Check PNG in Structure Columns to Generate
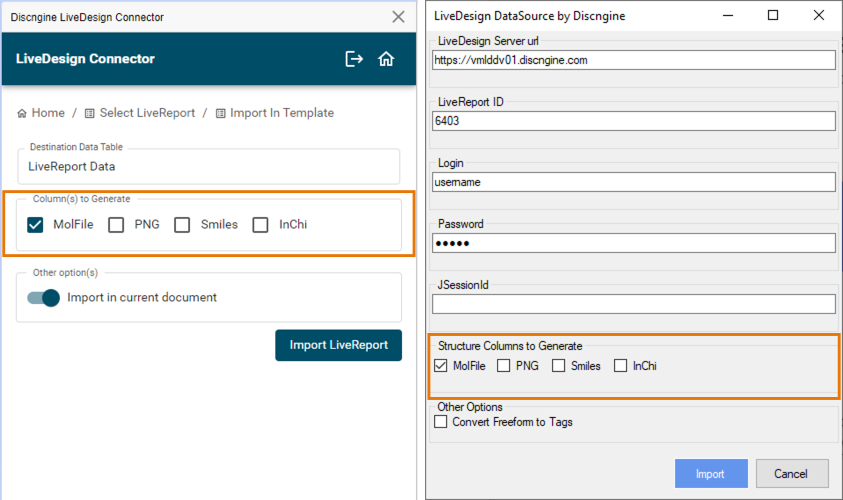This screenshot has width=843, height=500. (x=504, y=366)
